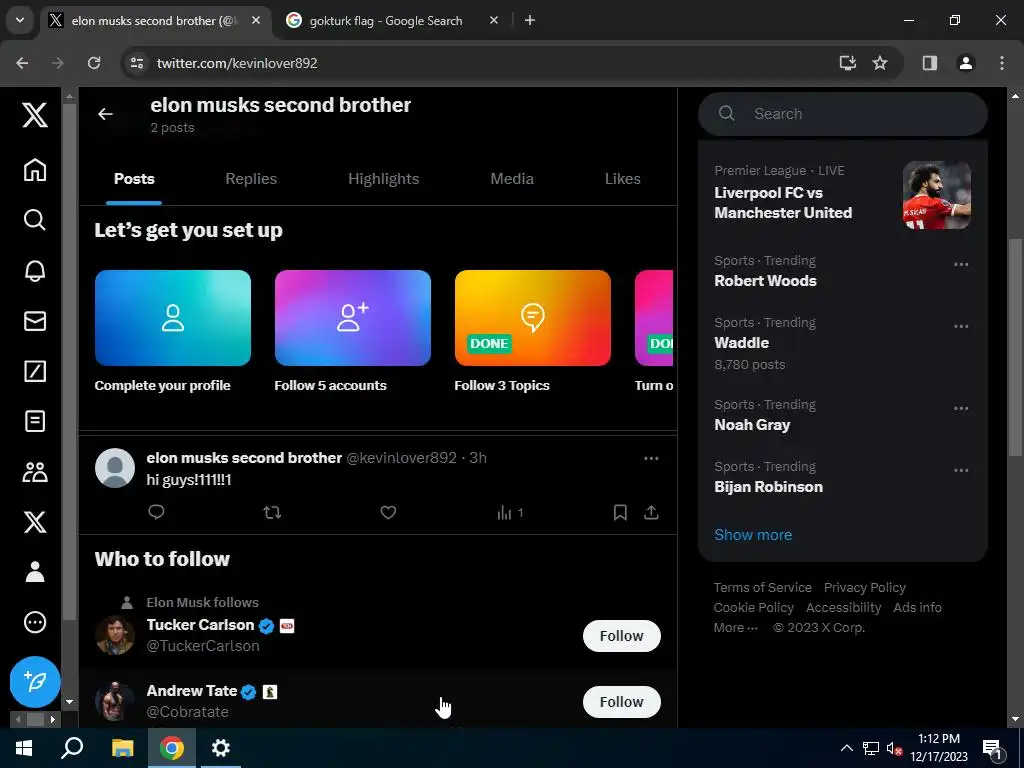Image resolution: width=1024 pixels, height=768 pixels.
Task: Reload the page in Chrome
Action: (94, 63)
